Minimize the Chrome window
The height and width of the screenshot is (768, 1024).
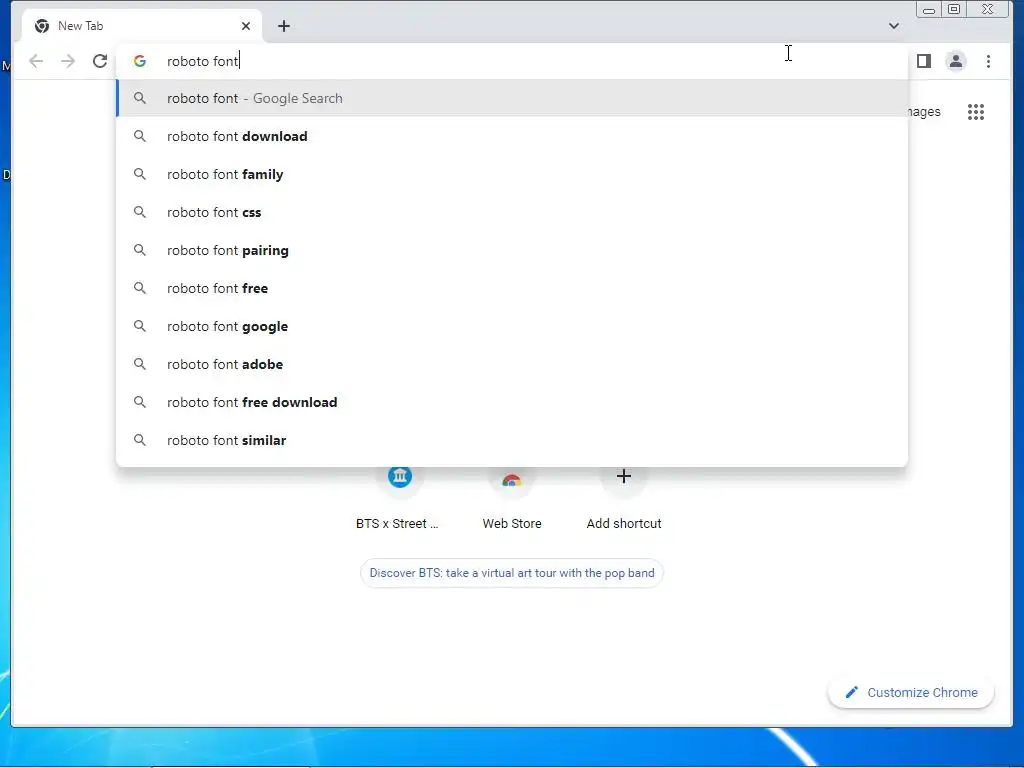point(928,10)
